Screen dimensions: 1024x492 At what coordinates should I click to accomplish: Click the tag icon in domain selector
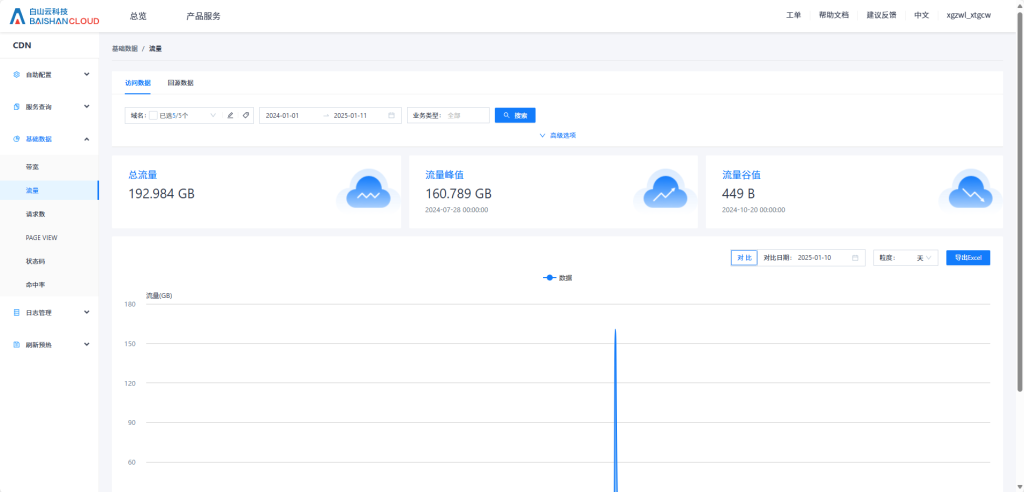(x=245, y=115)
